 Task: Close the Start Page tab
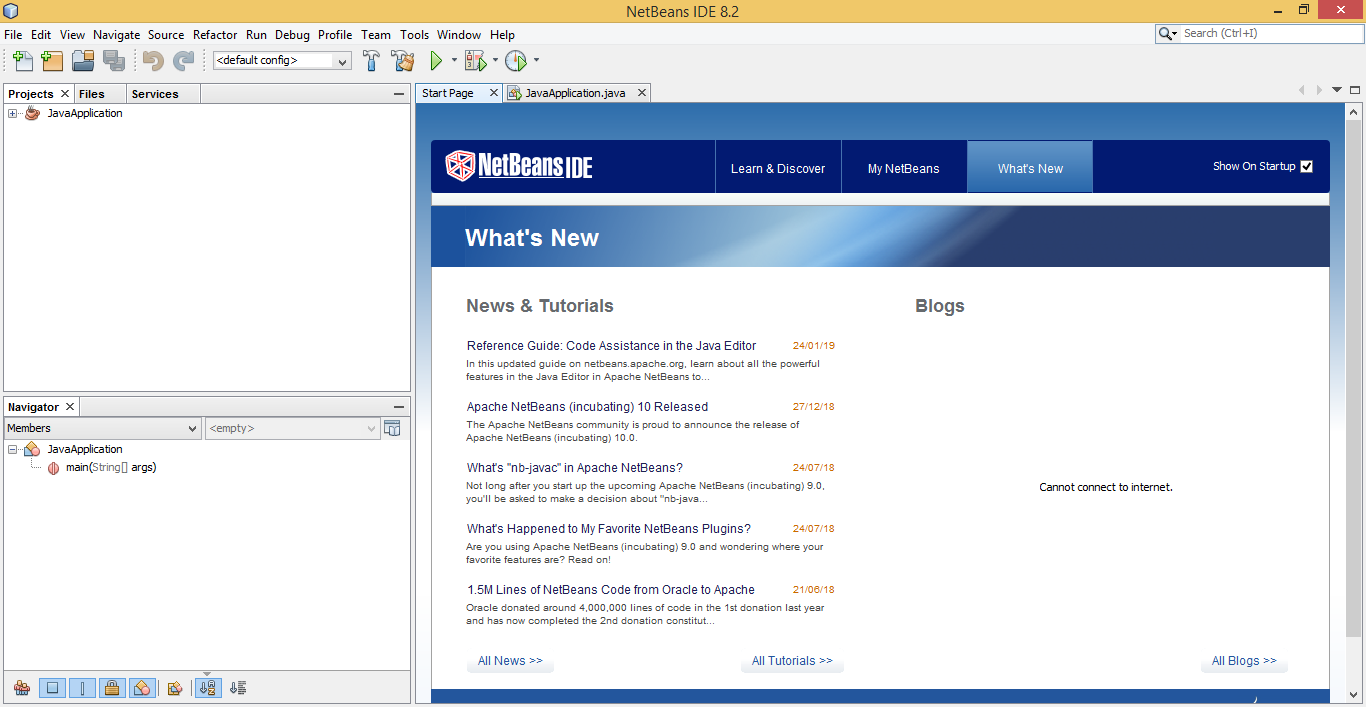[493, 93]
